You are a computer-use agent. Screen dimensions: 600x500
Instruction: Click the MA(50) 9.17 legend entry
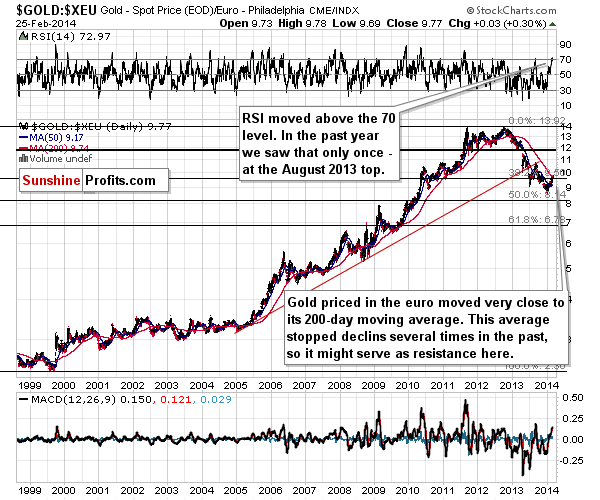pos(56,138)
